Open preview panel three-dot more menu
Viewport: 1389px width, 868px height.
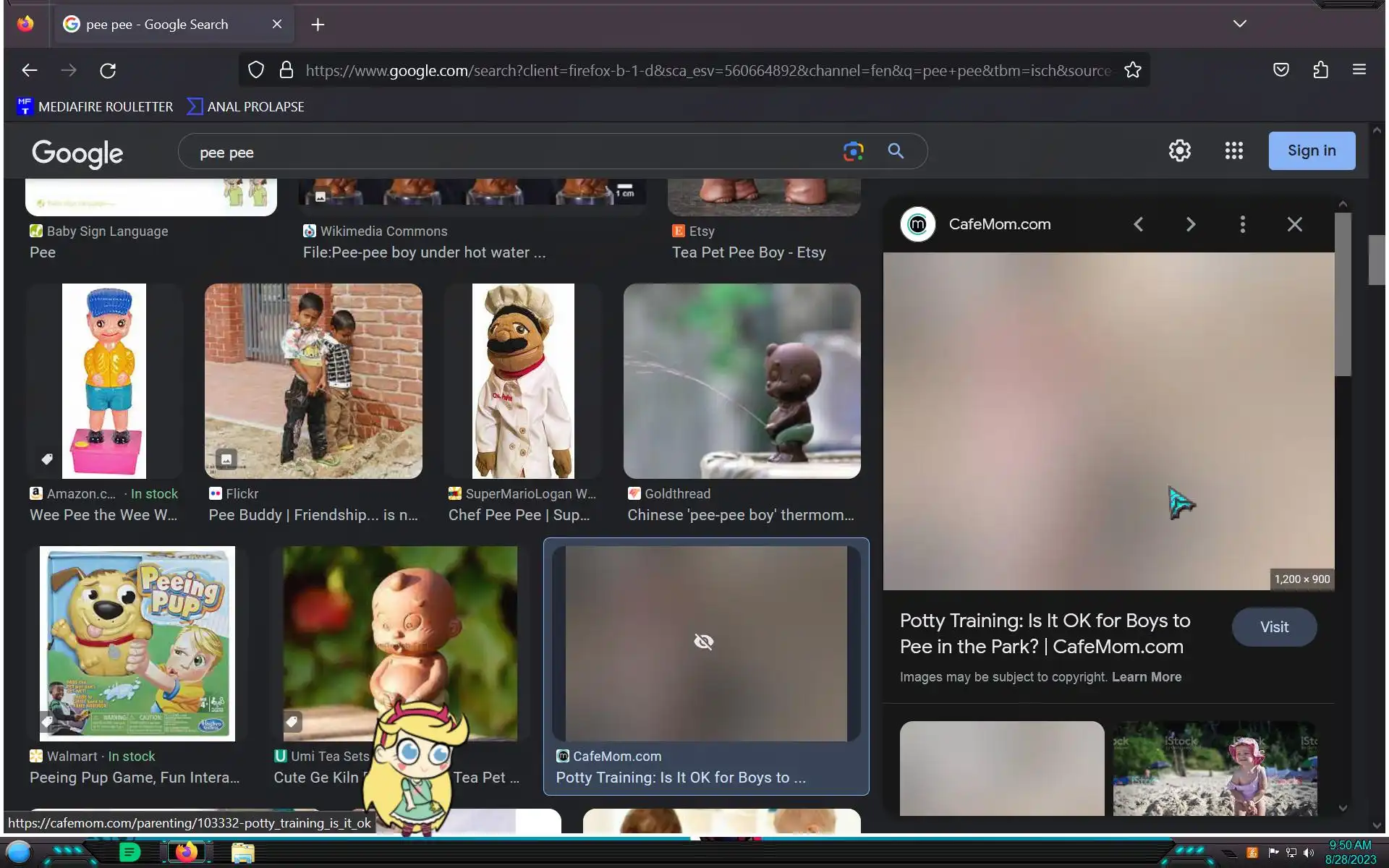point(1242,224)
